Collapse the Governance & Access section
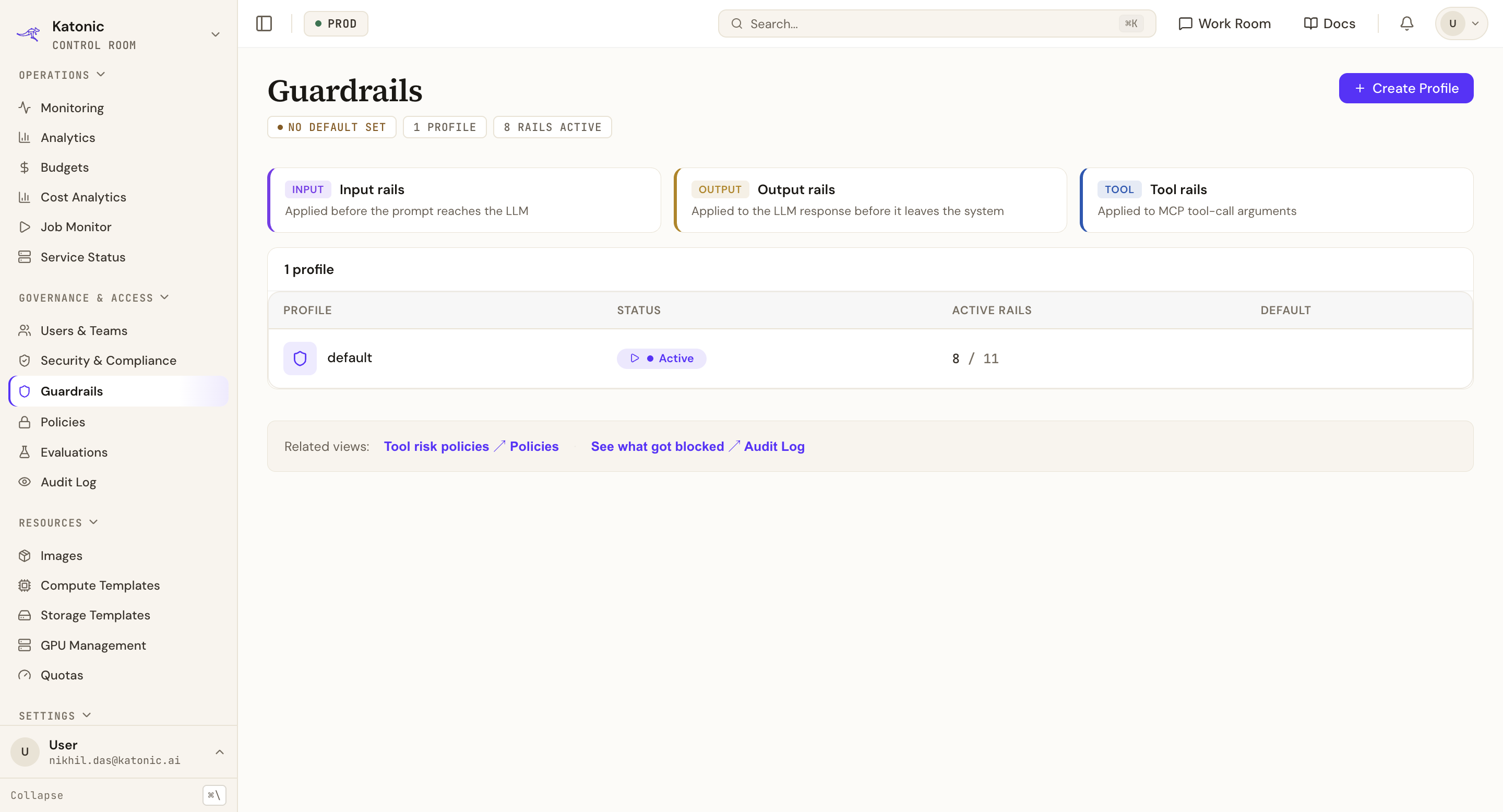The image size is (1503, 812). tap(164, 297)
